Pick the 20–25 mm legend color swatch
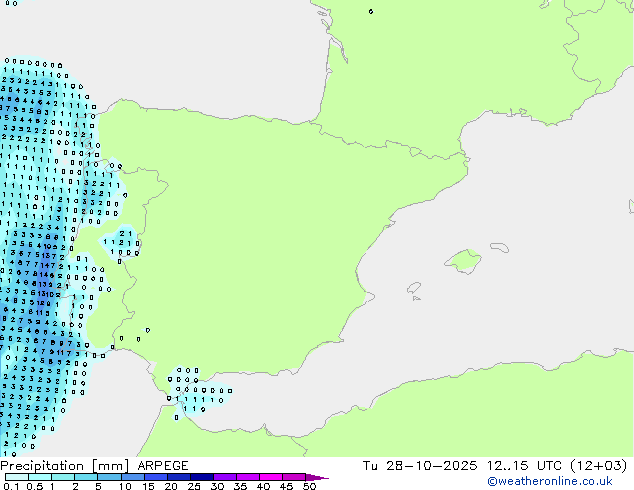This screenshot has height=490, width=634. (x=180, y=477)
